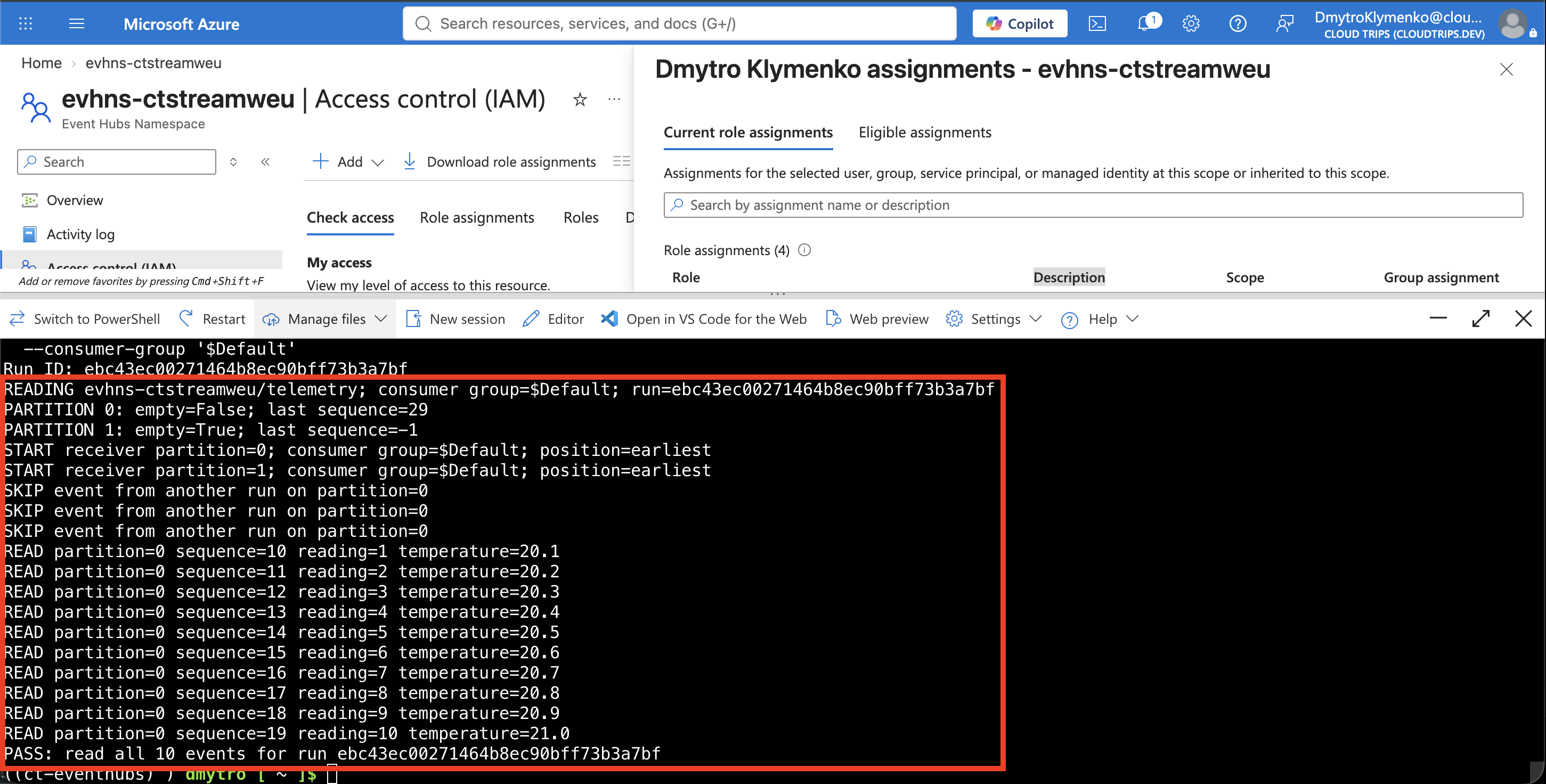Open the Cloud Shell Settings dropdown
Image resolution: width=1546 pixels, height=784 pixels.
pyautogui.click(x=994, y=319)
